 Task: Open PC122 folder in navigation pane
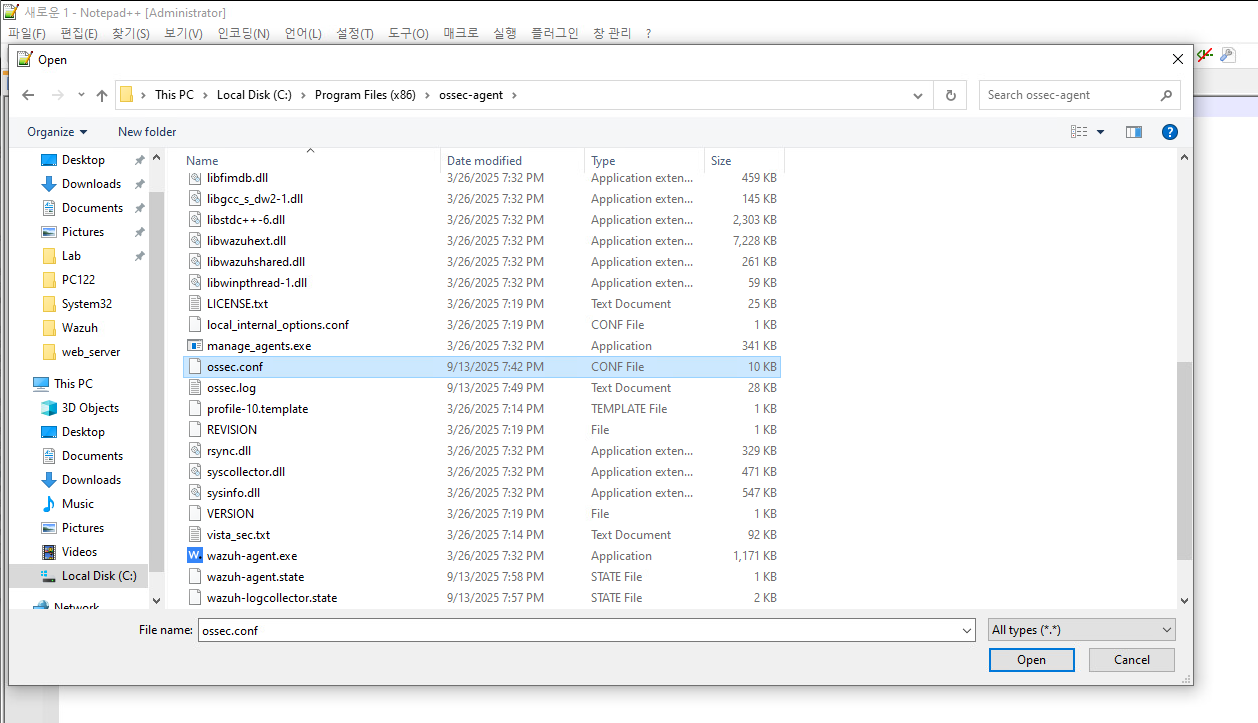click(x=78, y=280)
